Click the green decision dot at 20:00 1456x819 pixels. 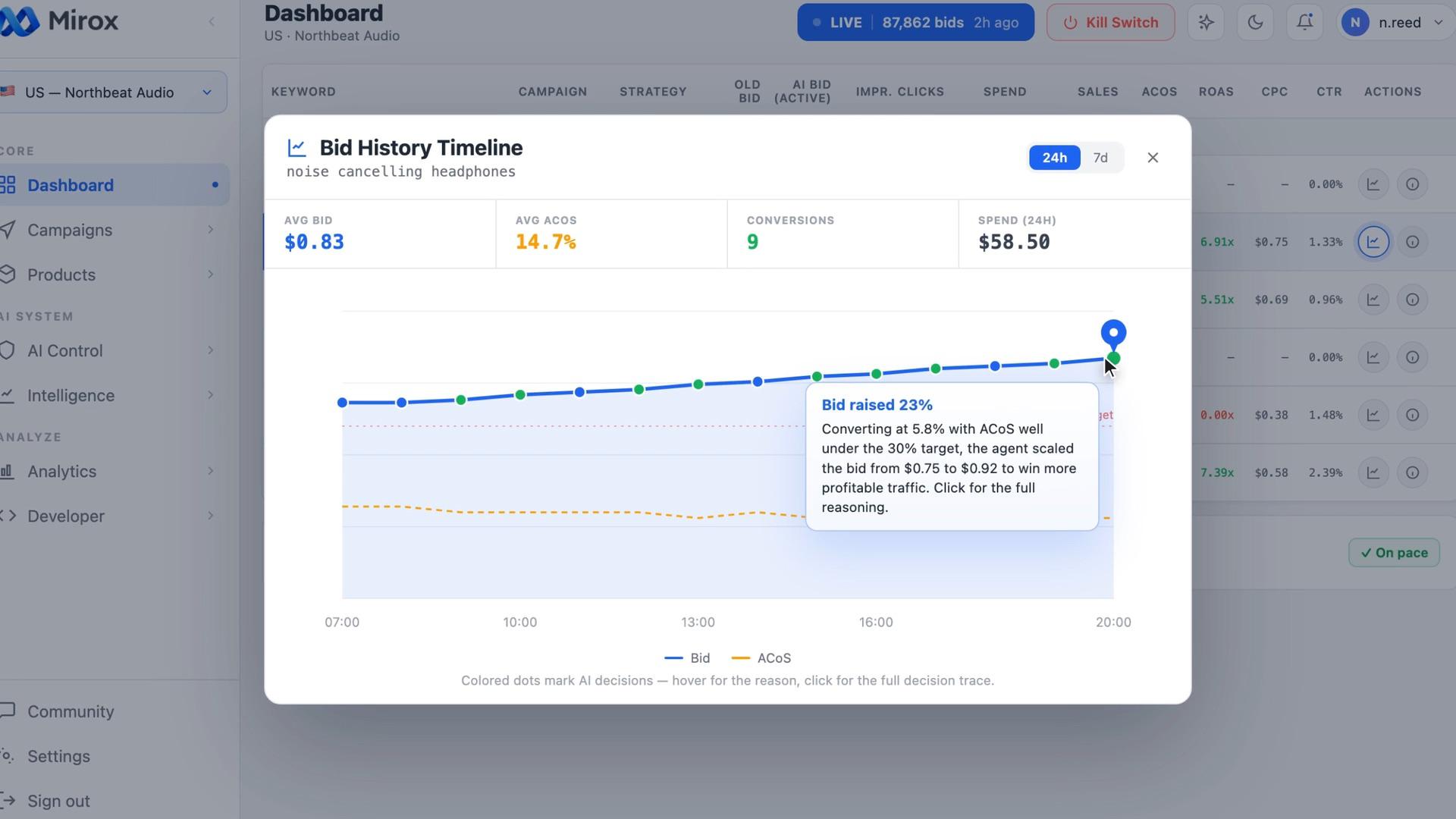click(x=1113, y=358)
